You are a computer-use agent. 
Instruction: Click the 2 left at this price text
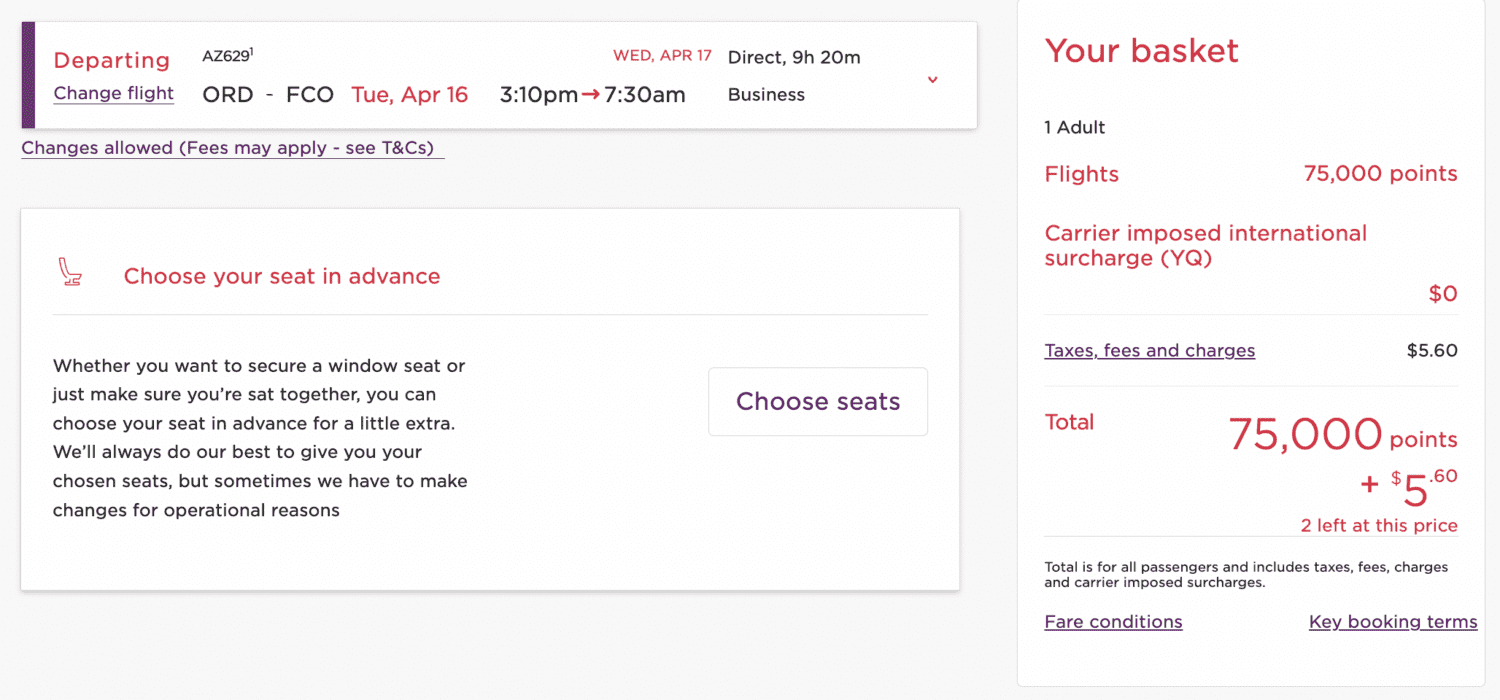(1380, 525)
